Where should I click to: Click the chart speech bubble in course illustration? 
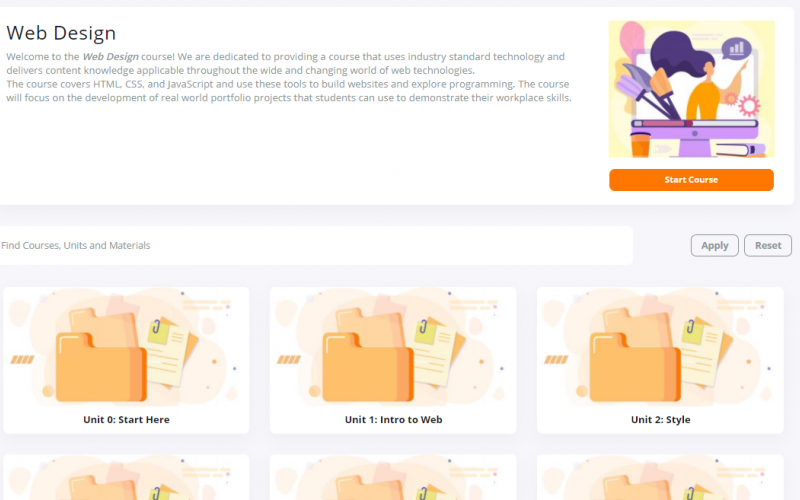[x=736, y=48]
